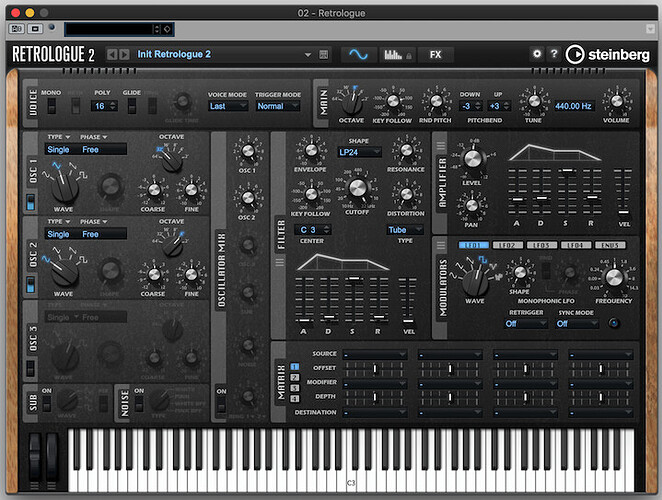Load the previous preset with the left arrow
This screenshot has width=662, height=500.
pyautogui.click(x=112, y=54)
